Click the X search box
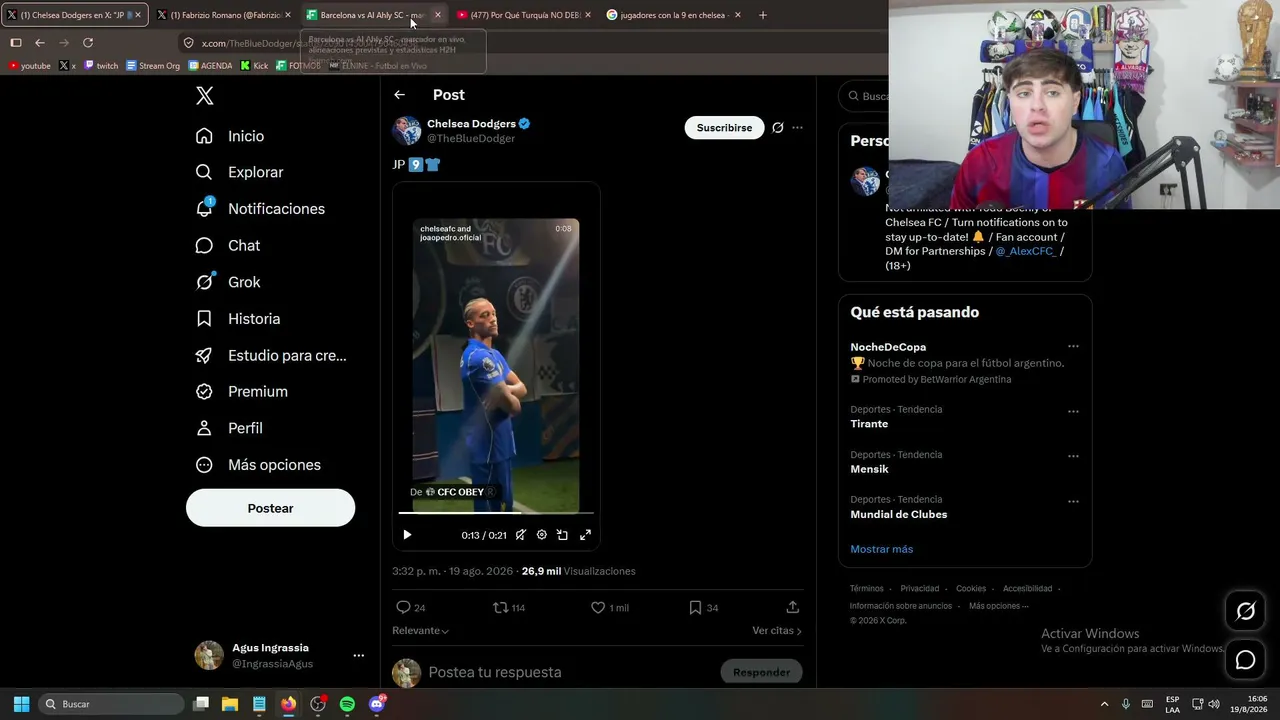The width and height of the screenshot is (1280, 720). click(866, 96)
